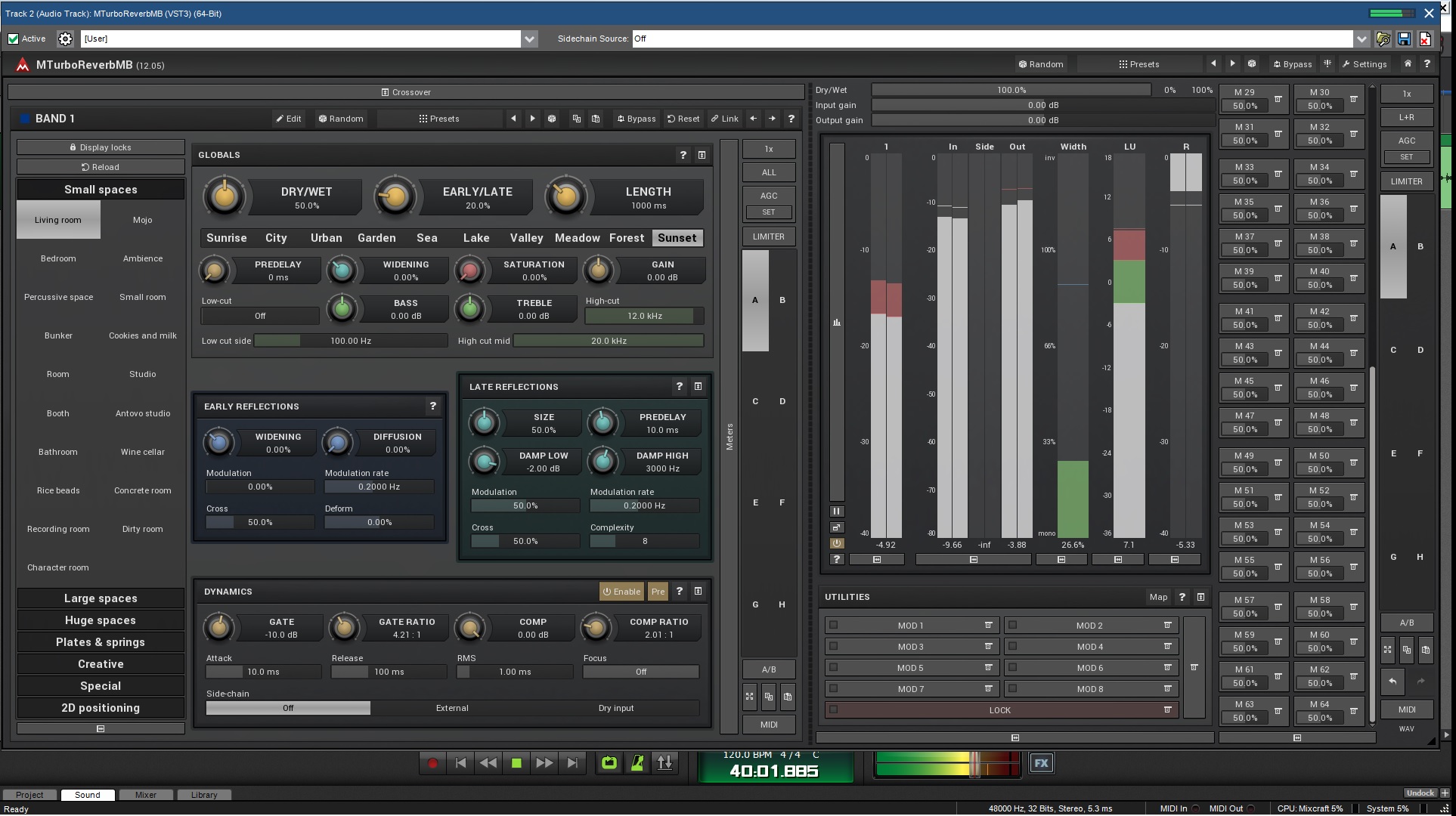Open help for Late Reflections panel
Screen dimensions: 1456x816
point(679,387)
